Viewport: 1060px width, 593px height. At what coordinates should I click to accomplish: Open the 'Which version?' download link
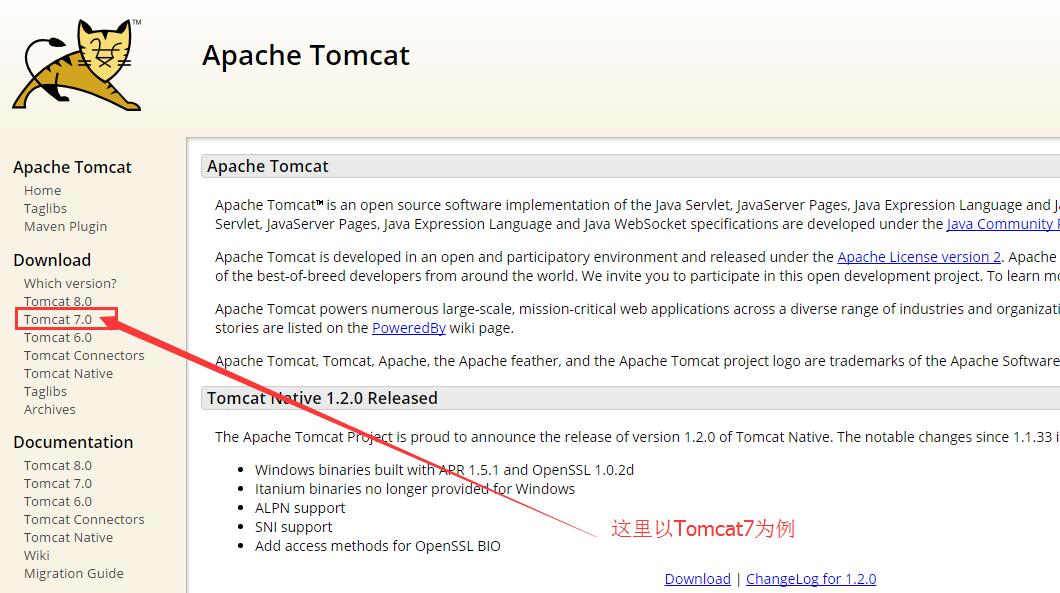[x=70, y=283]
